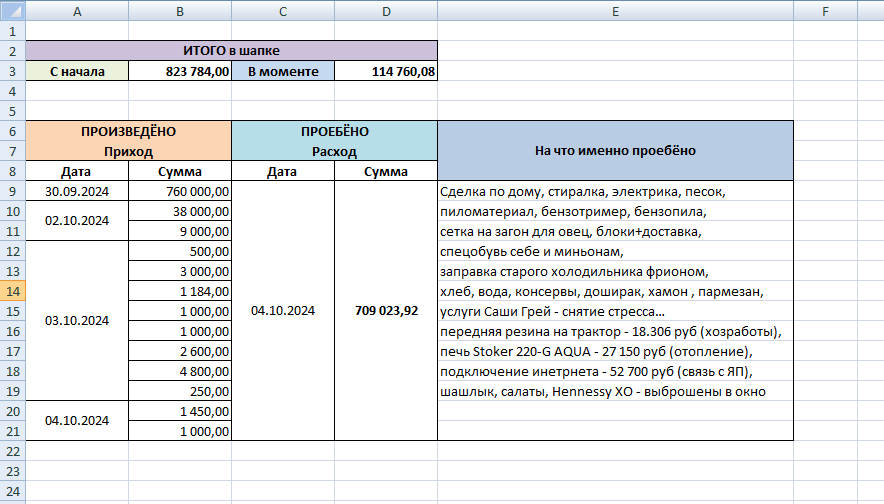Click the 'С начала' cell

[77, 71]
